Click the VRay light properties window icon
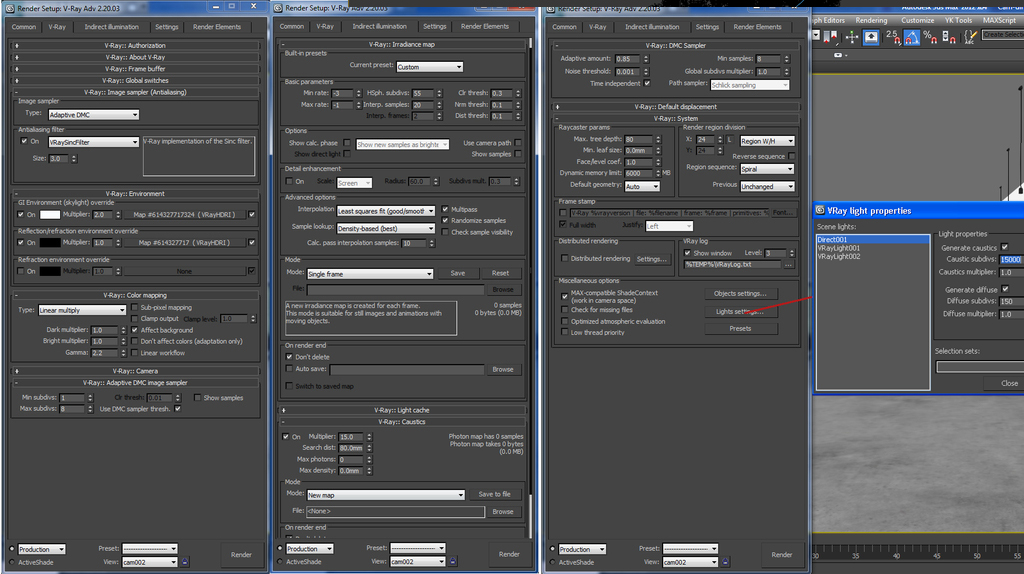 pos(820,210)
